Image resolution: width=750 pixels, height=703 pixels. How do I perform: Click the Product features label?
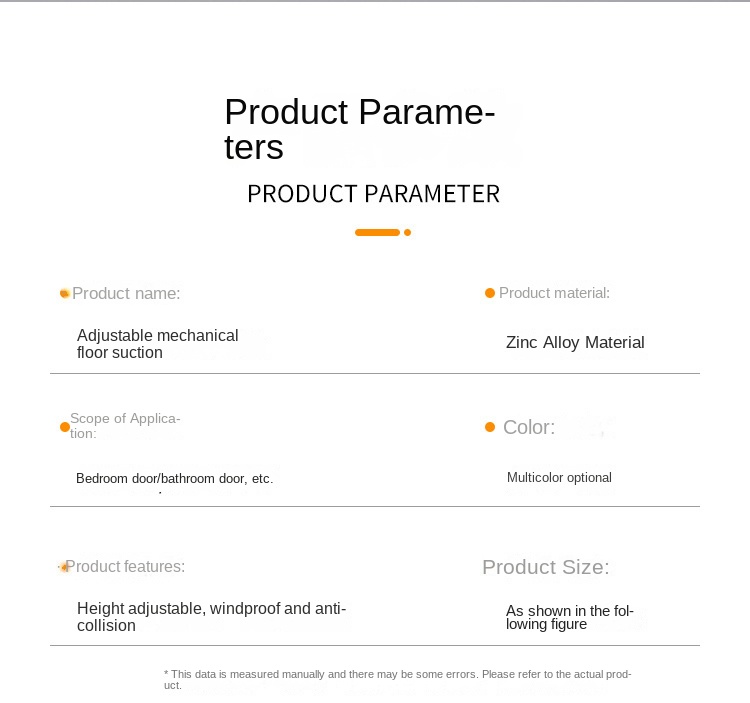pos(125,566)
